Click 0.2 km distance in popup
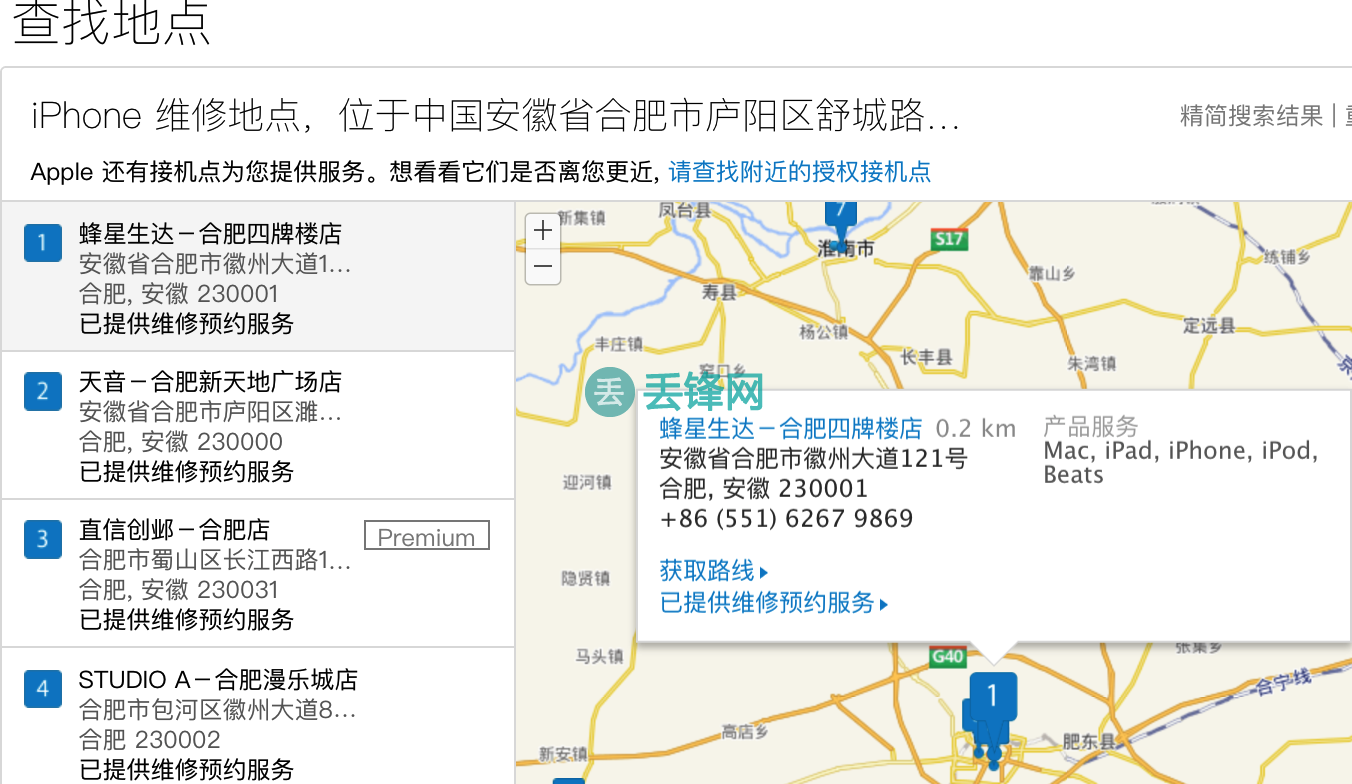The image size is (1352, 784). (x=975, y=429)
